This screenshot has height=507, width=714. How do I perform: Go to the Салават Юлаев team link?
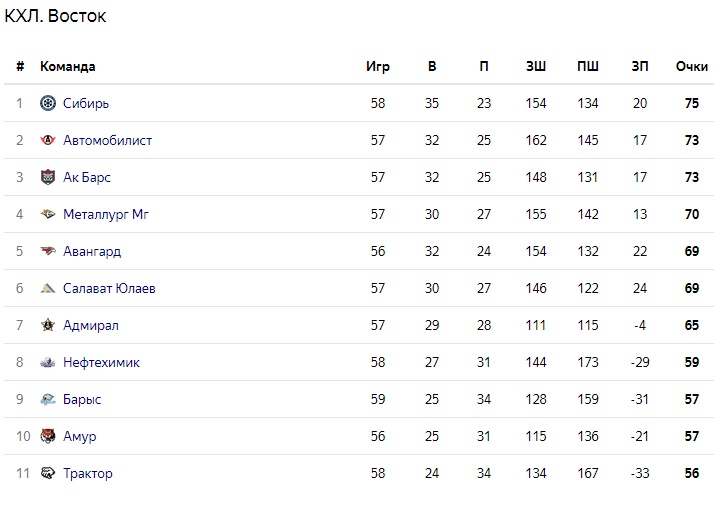[109, 288]
